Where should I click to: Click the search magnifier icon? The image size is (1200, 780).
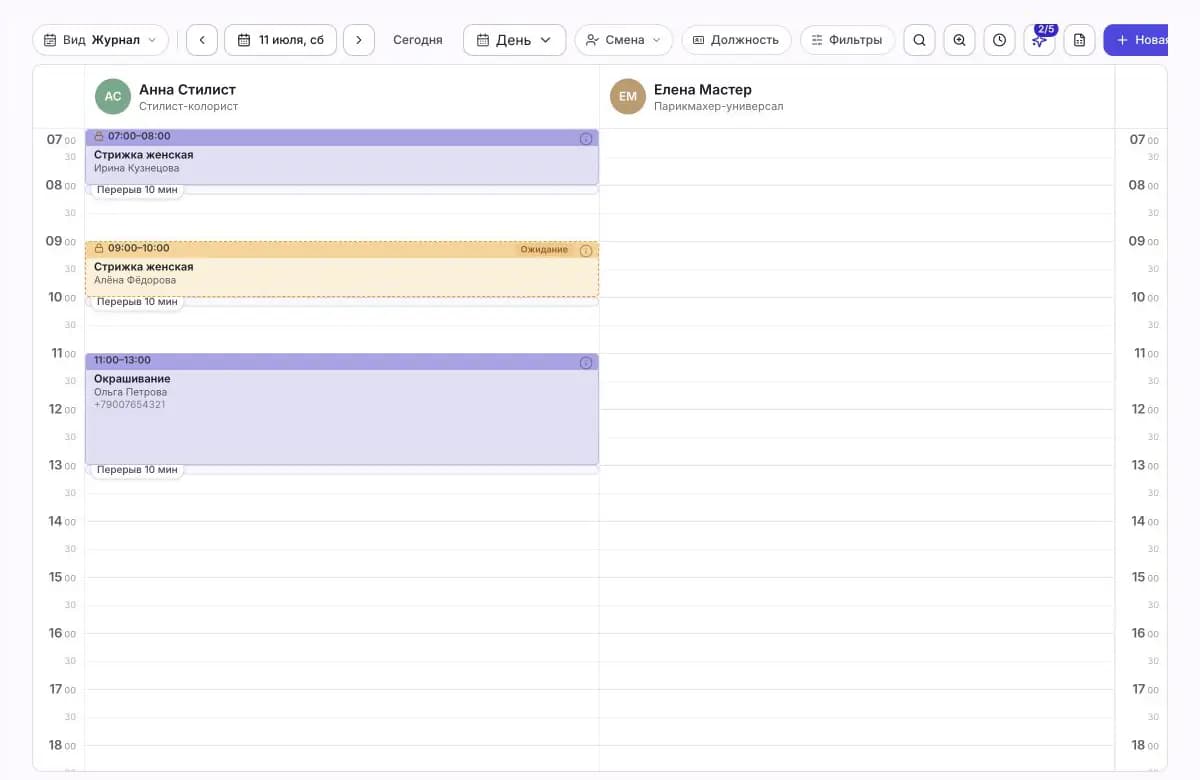[x=919, y=40]
